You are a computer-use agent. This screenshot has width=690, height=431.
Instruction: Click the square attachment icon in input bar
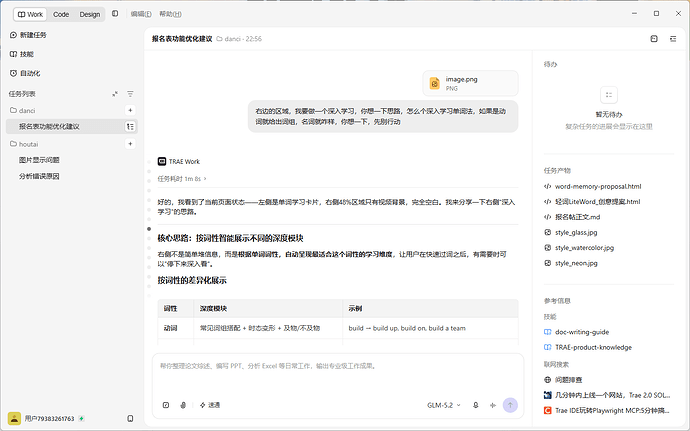tap(166, 405)
